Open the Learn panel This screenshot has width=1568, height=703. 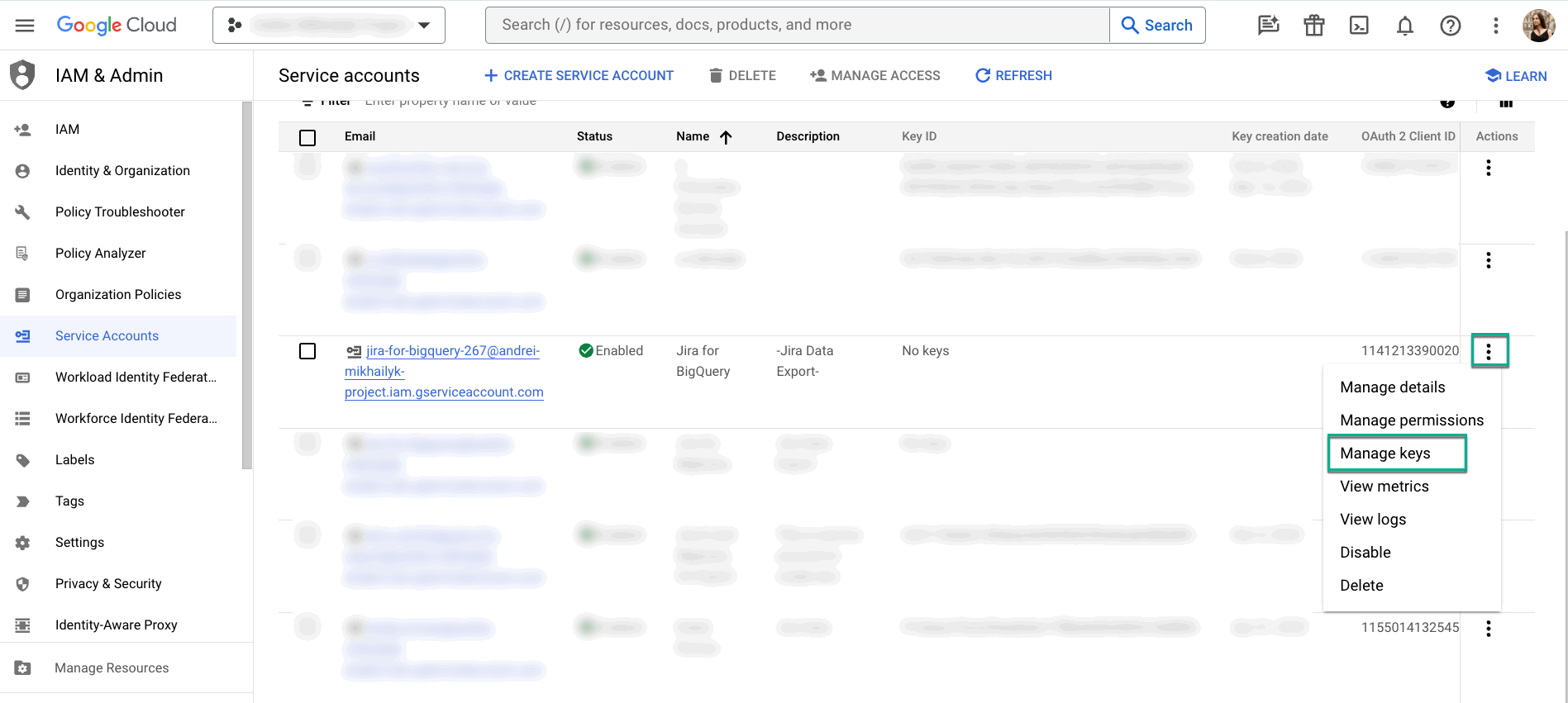[x=1516, y=76]
